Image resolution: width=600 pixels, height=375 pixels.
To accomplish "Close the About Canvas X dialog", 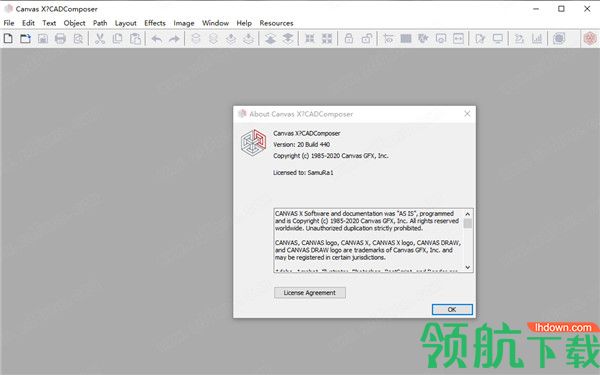I will [x=467, y=114].
